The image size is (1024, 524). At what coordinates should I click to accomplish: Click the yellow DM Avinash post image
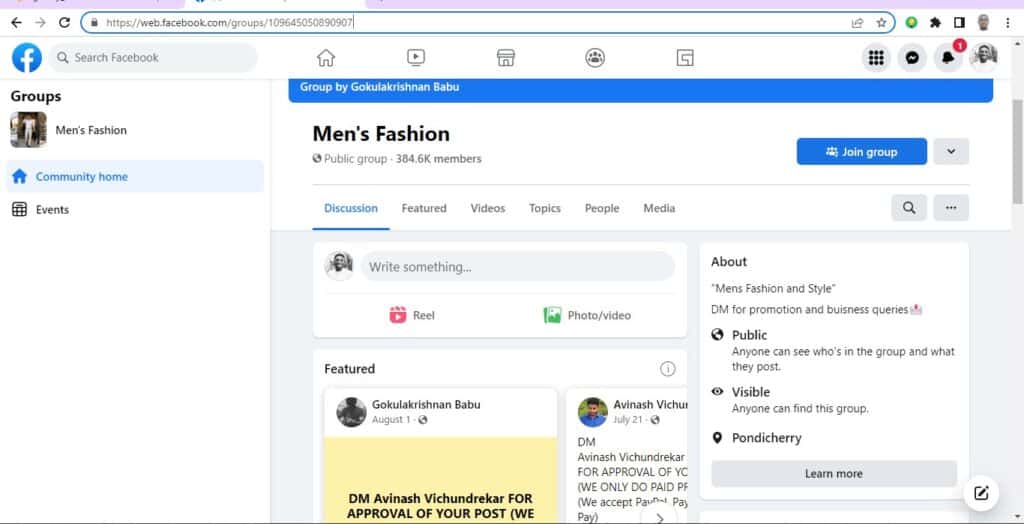tap(441, 480)
